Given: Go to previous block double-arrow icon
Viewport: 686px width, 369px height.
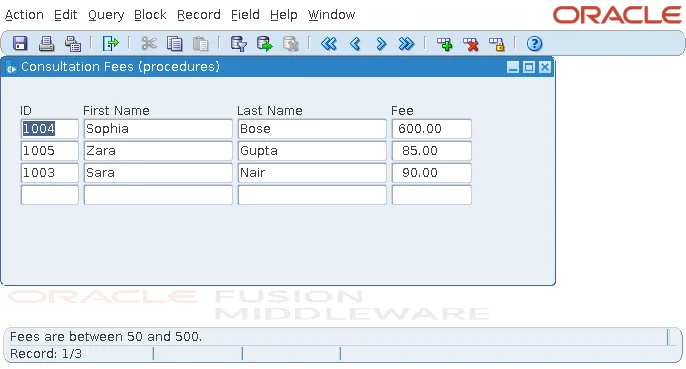Looking at the screenshot, I should pyautogui.click(x=329, y=44).
